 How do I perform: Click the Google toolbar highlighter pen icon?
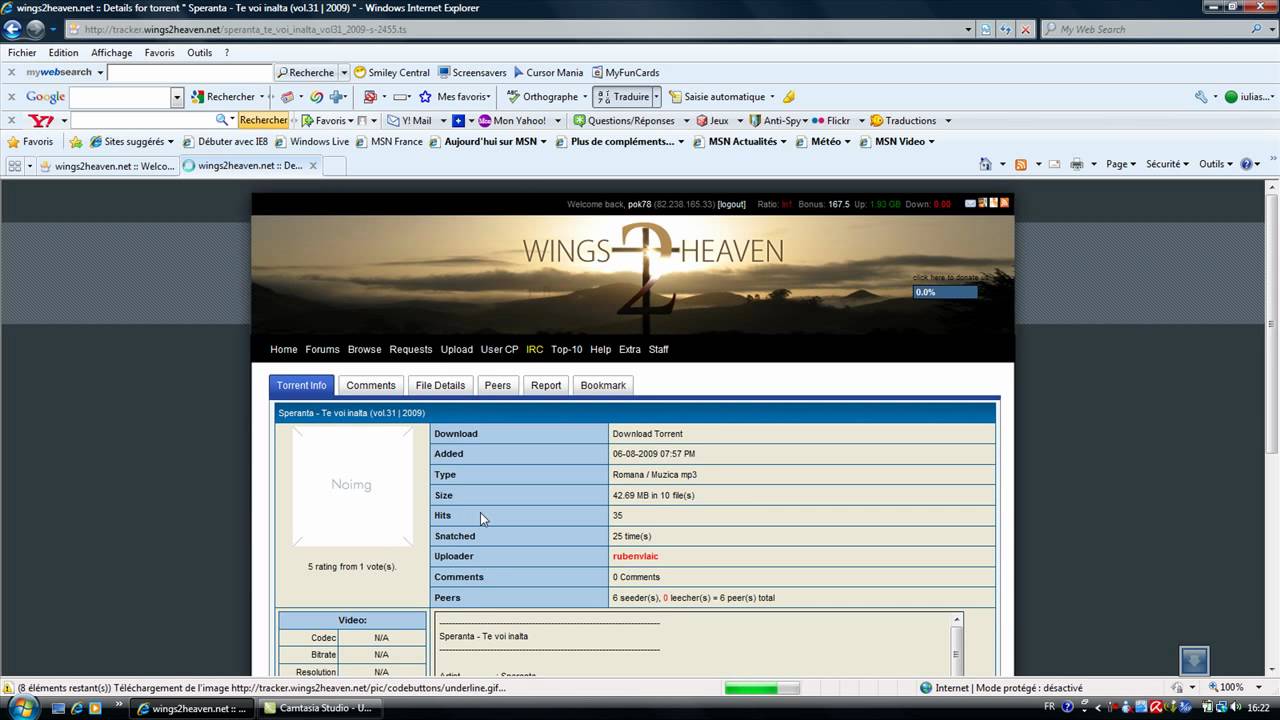coord(789,97)
